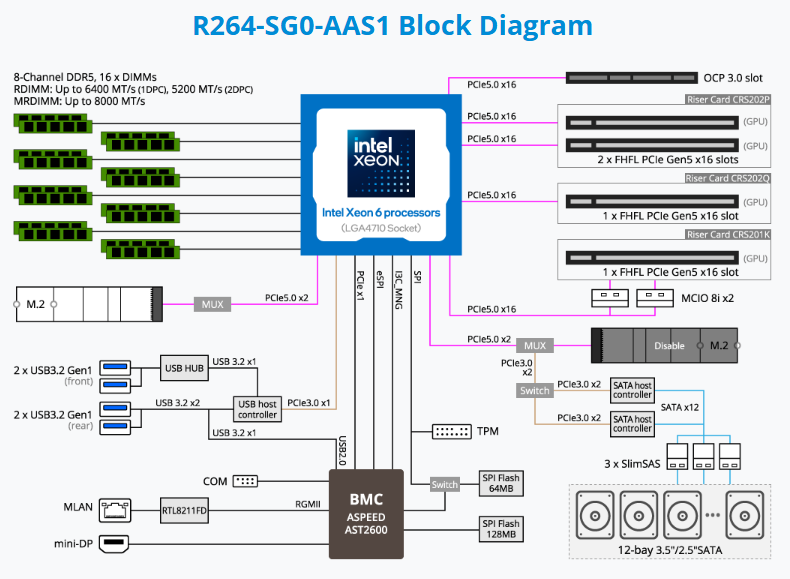Click the MUX next to left M.2 slot
This screenshot has width=790, height=579.
tap(211, 302)
